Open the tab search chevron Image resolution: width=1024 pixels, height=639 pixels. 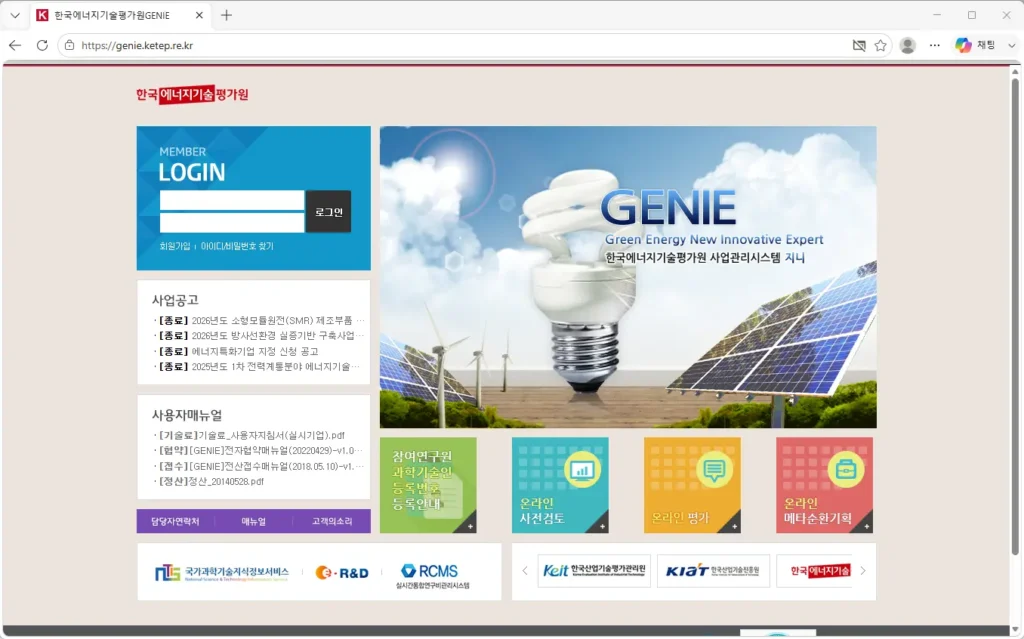(x=15, y=15)
